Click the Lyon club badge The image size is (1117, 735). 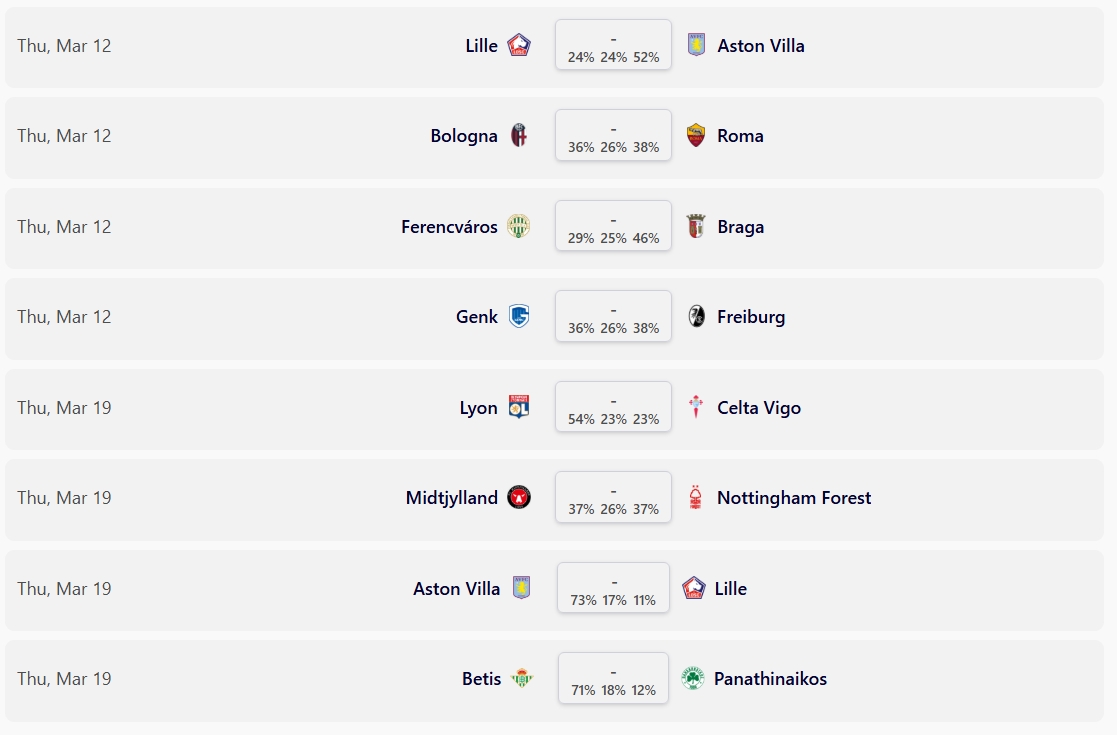click(x=519, y=408)
